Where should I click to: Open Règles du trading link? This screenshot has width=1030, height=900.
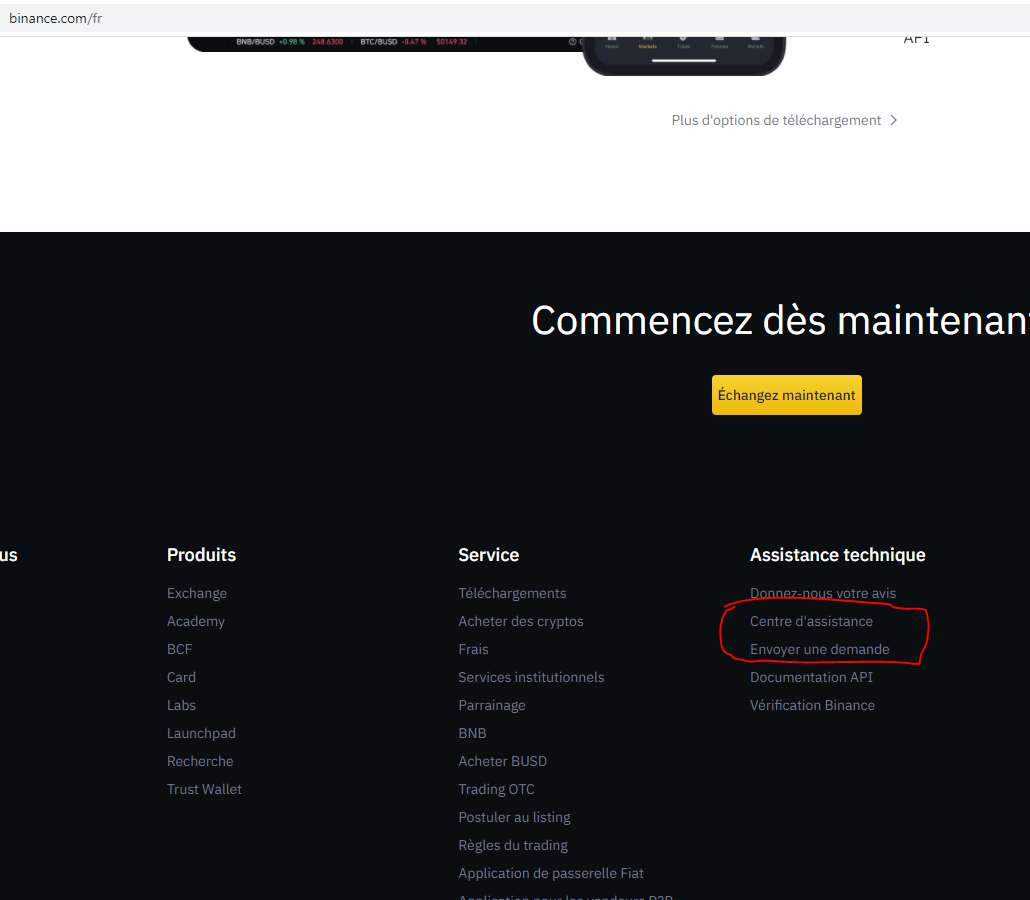click(x=513, y=845)
